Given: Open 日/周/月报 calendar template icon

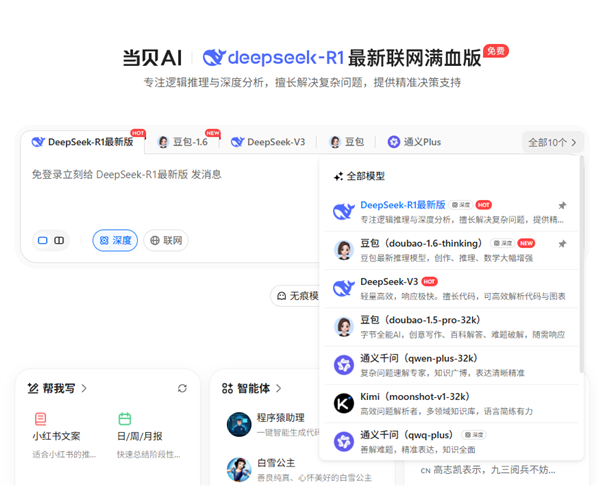Looking at the screenshot, I should [x=125, y=419].
